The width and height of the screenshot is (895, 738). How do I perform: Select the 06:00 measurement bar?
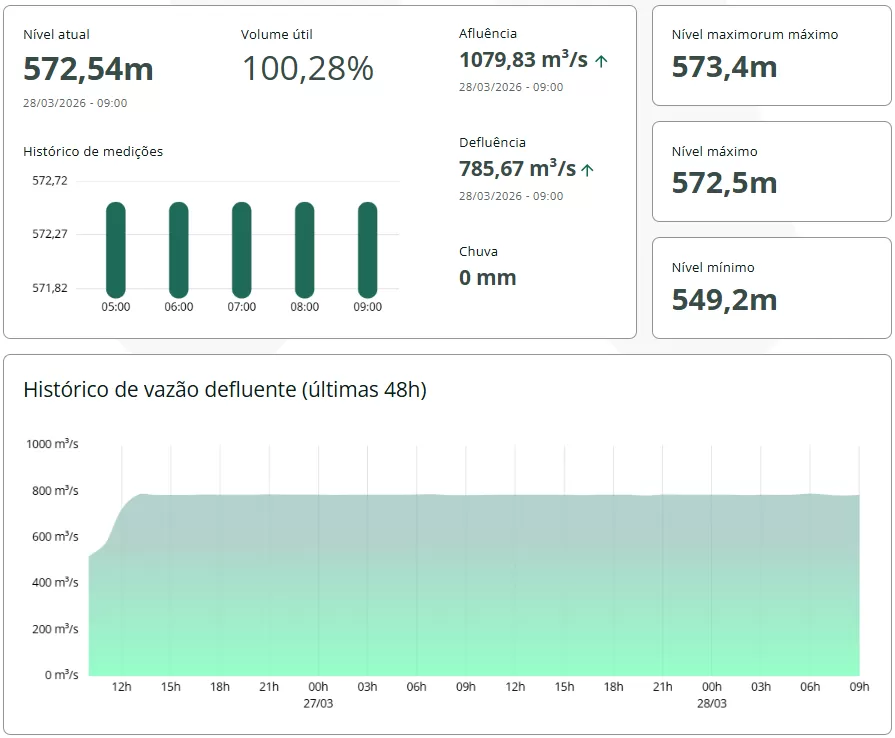click(179, 249)
